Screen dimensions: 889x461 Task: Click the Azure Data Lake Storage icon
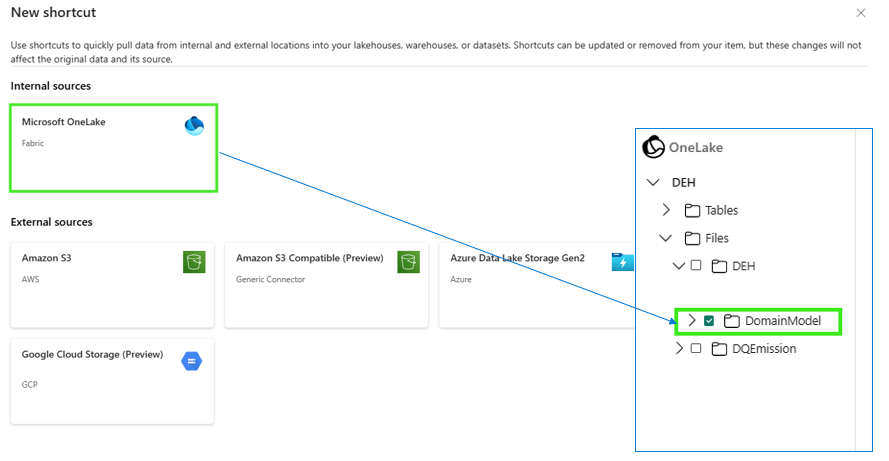tap(622, 262)
